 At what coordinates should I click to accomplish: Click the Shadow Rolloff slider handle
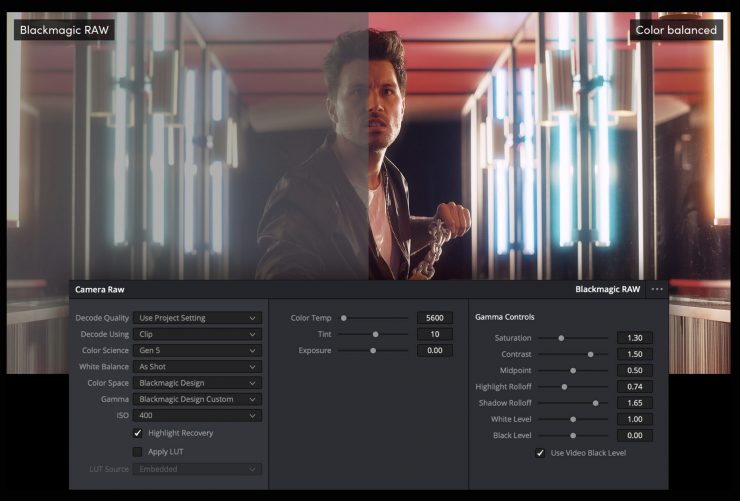tap(596, 403)
